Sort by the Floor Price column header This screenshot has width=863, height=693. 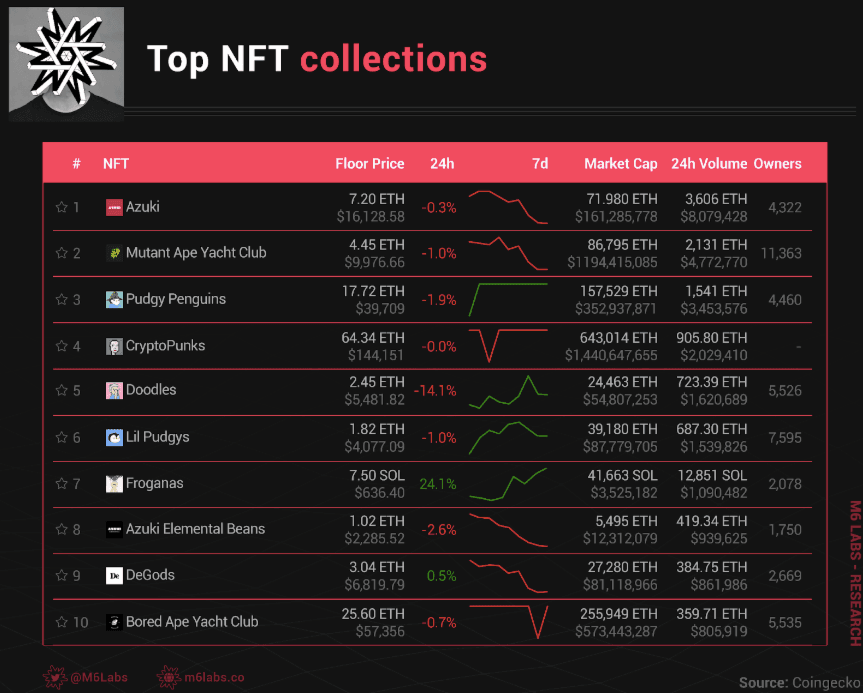tap(369, 164)
